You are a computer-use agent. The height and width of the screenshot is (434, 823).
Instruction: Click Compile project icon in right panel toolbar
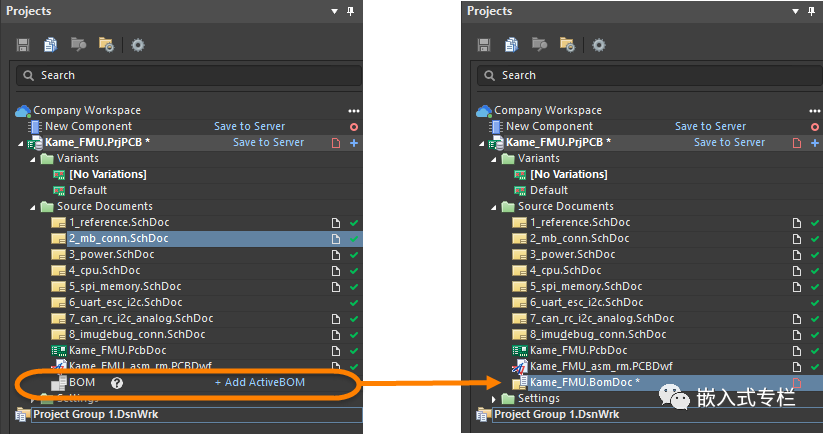539,45
